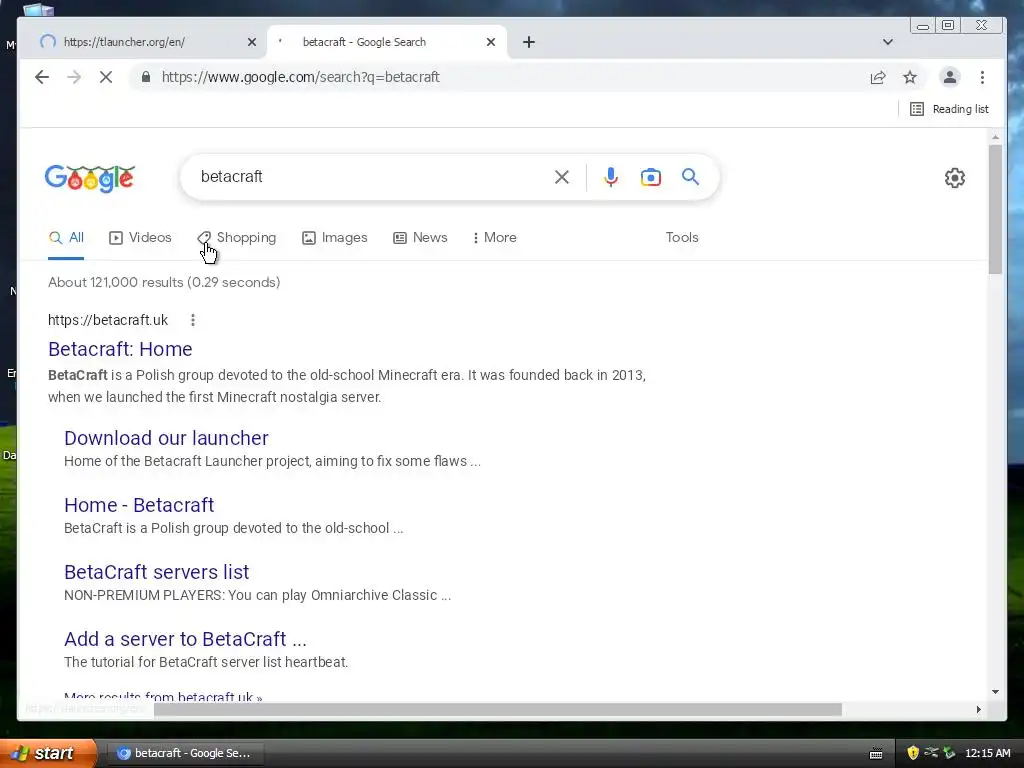Switch to Images results

tap(334, 238)
